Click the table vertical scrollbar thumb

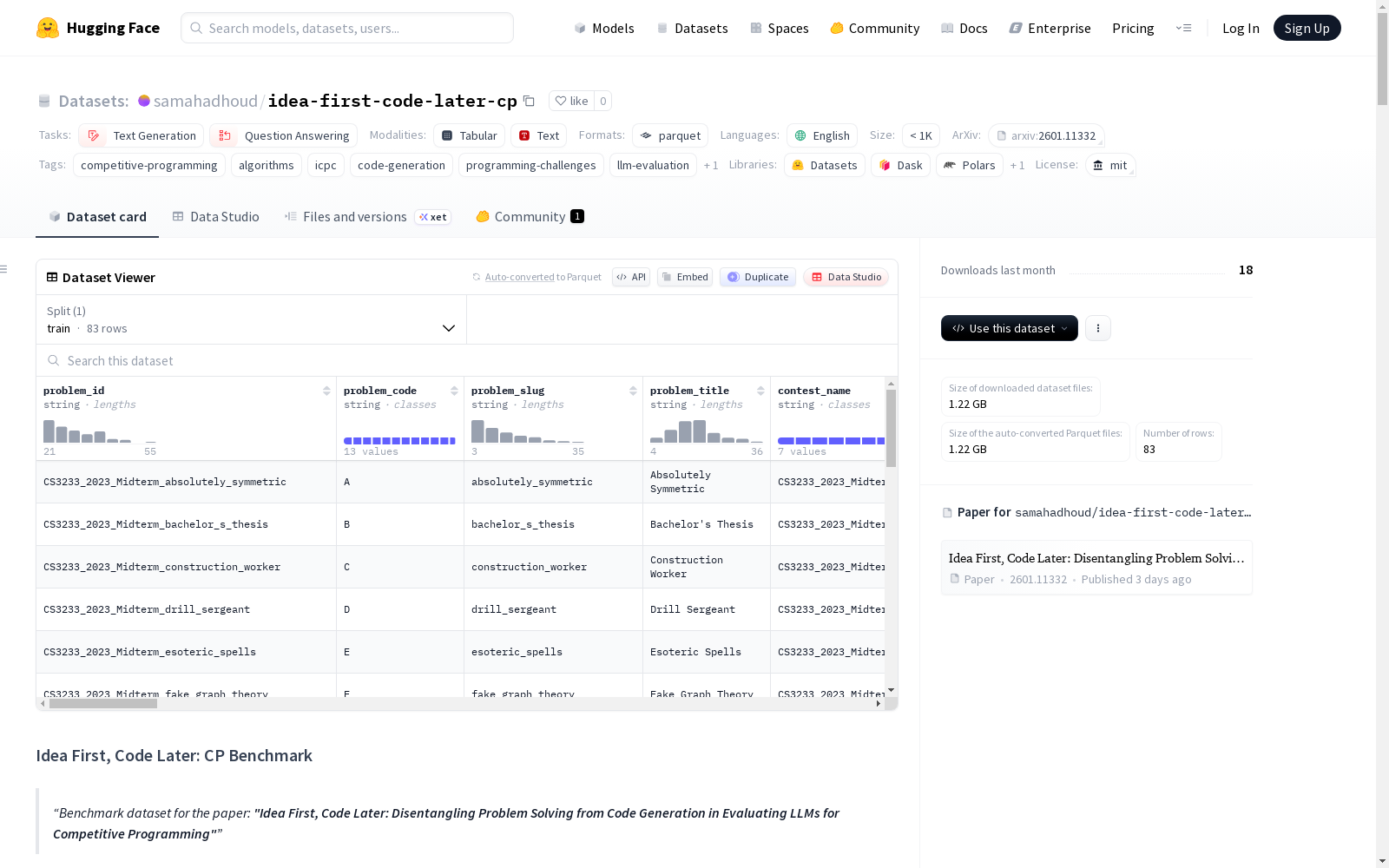891,428
